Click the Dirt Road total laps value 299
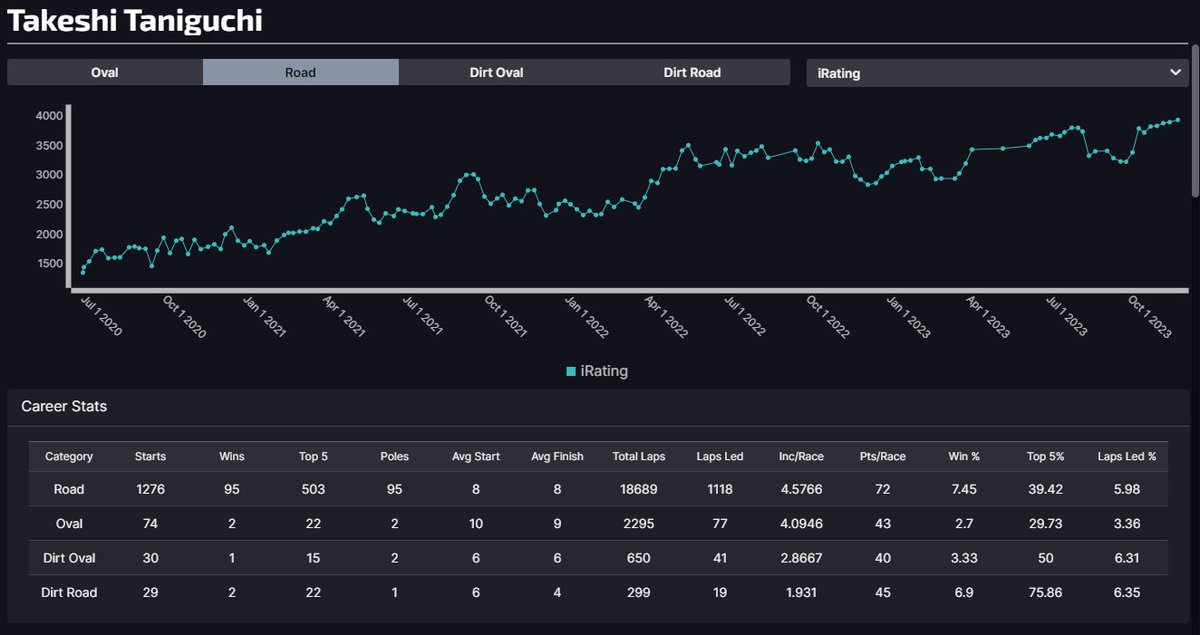The height and width of the screenshot is (635, 1200). [x=639, y=592]
